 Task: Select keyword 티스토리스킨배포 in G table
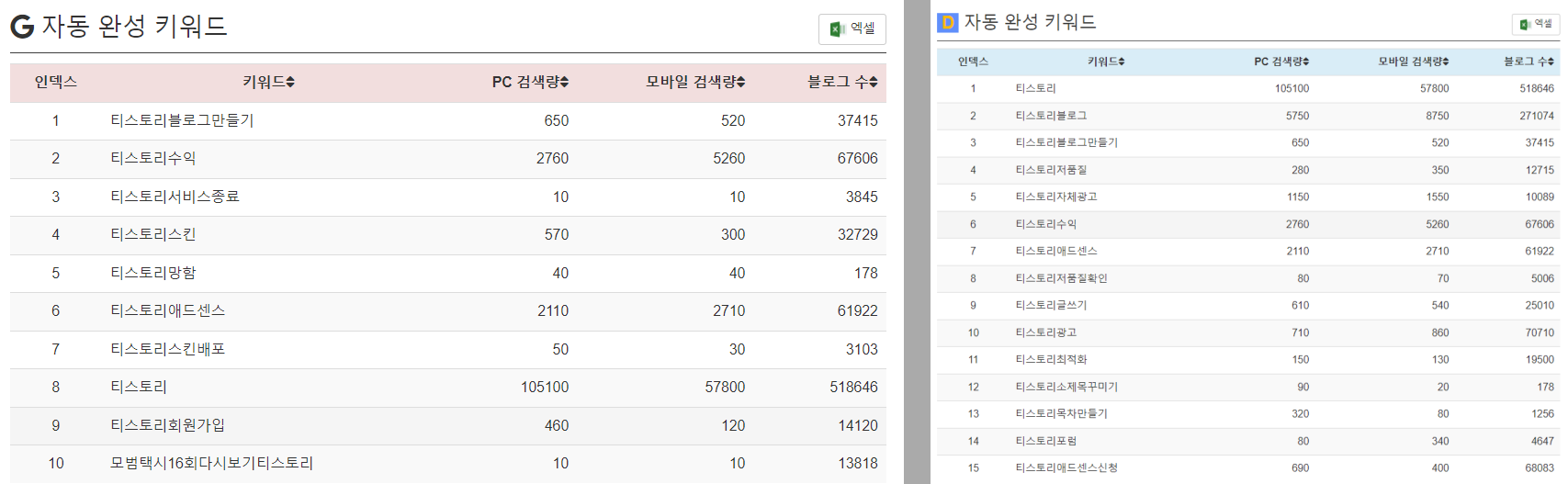click(x=168, y=349)
